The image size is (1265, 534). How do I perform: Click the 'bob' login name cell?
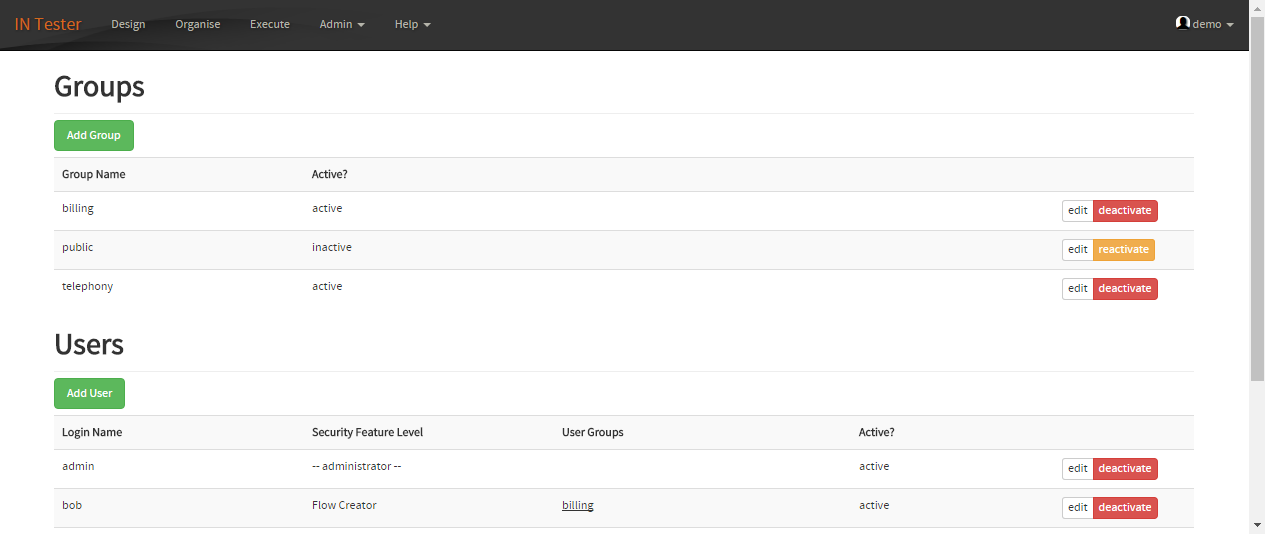pyautogui.click(x=72, y=505)
